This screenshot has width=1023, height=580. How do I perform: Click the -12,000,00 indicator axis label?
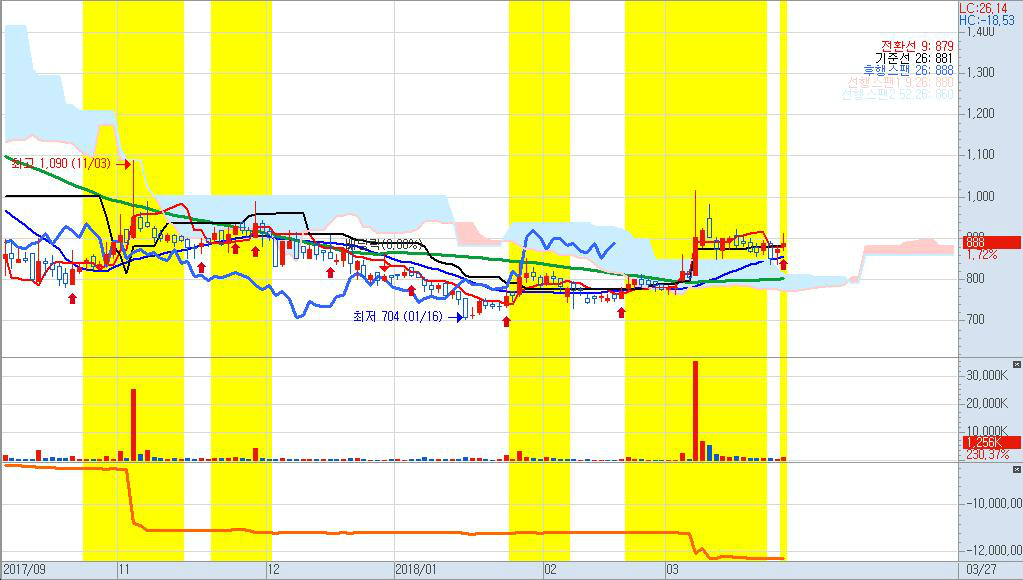pyautogui.click(x=994, y=551)
